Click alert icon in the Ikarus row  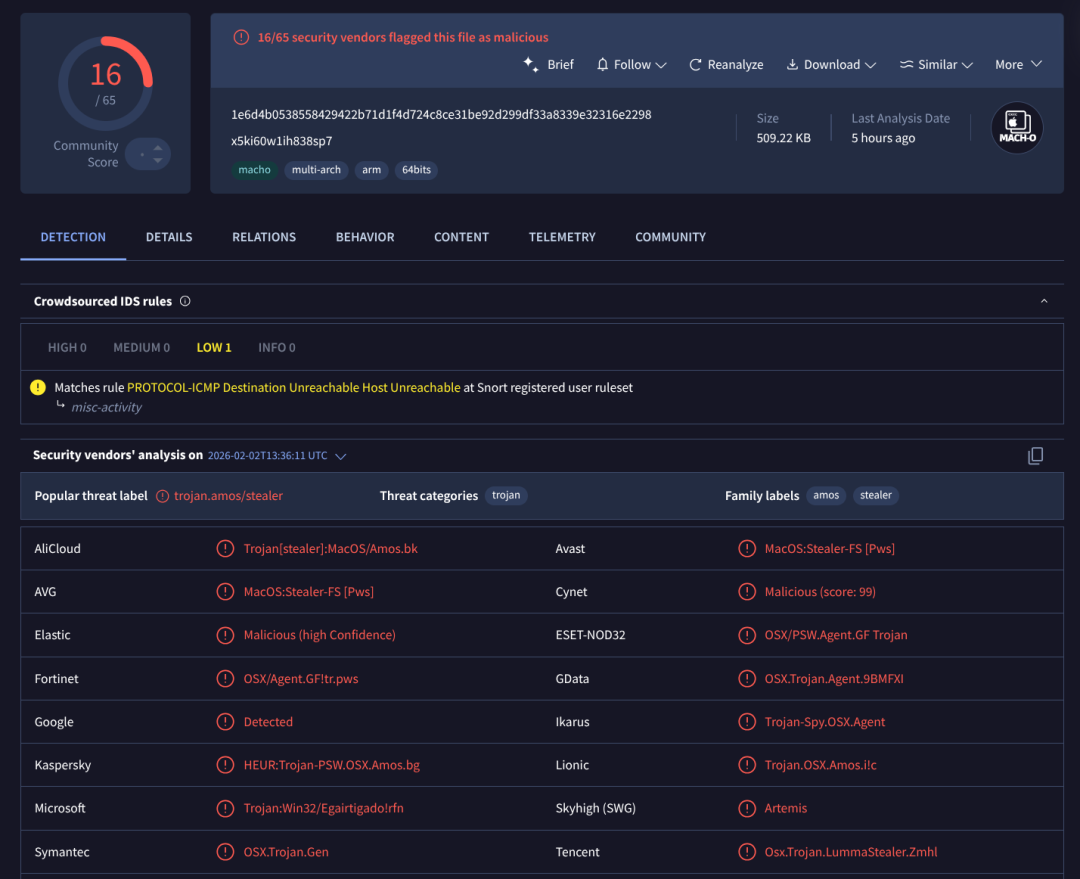747,722
